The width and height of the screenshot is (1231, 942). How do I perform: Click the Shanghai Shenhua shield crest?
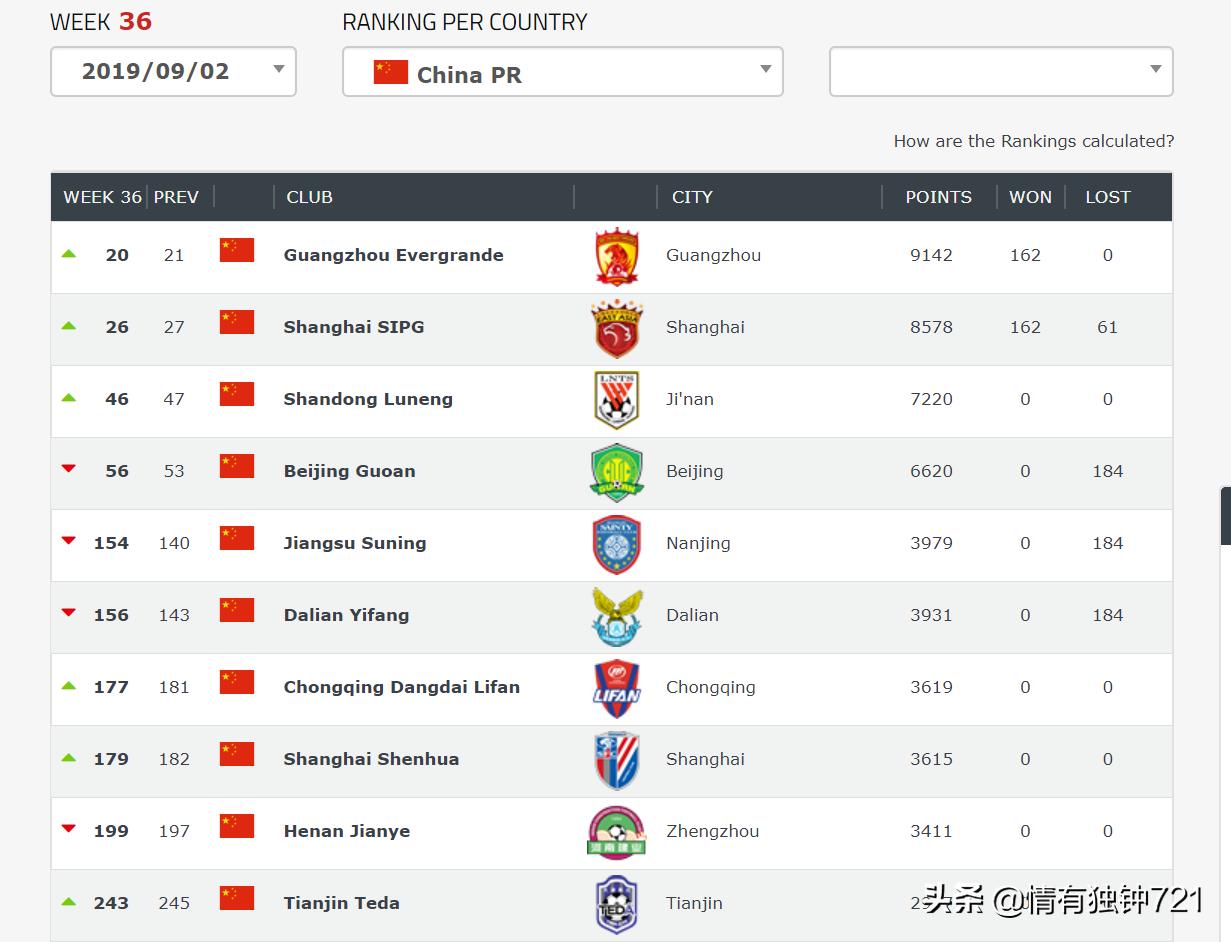[x=616, y=761]
